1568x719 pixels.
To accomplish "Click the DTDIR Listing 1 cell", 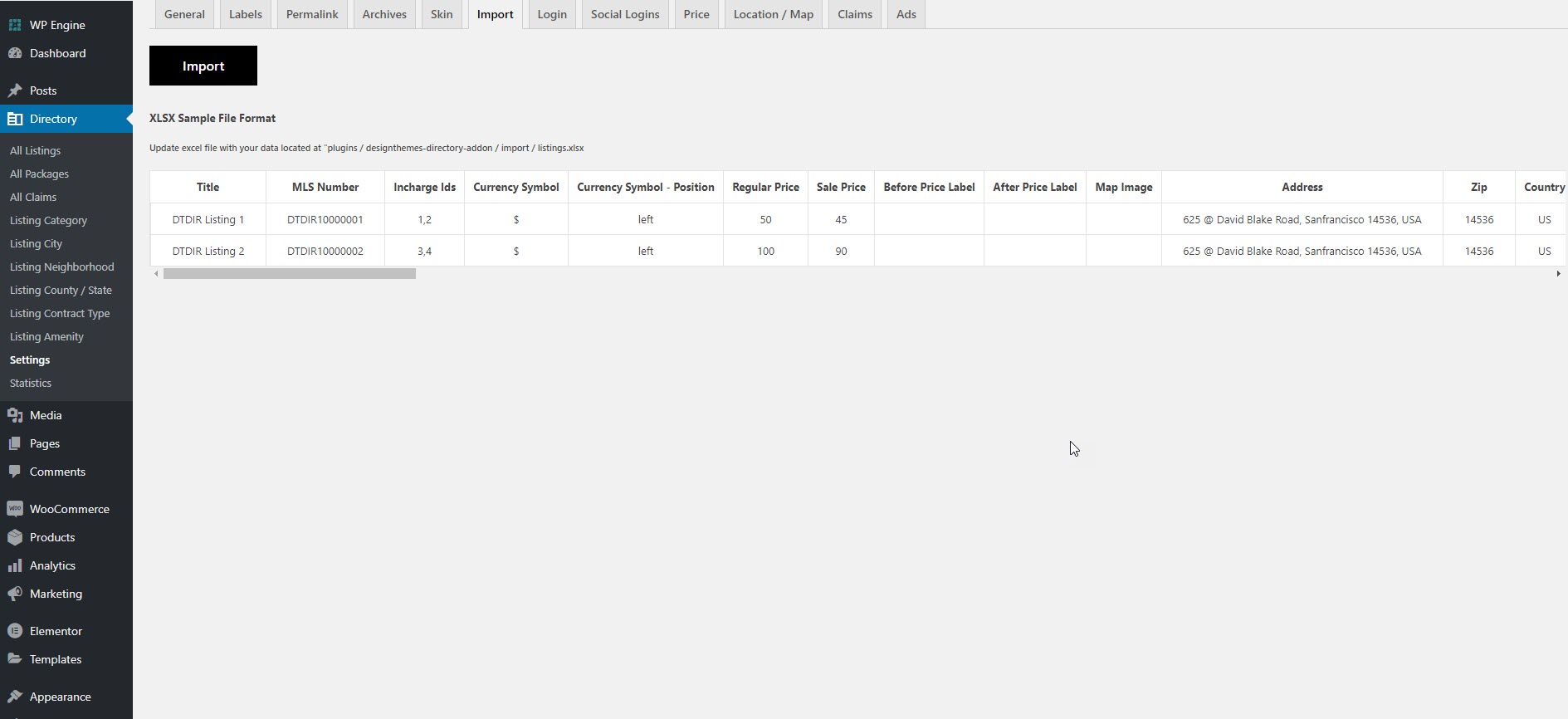I will click(208, 219).
